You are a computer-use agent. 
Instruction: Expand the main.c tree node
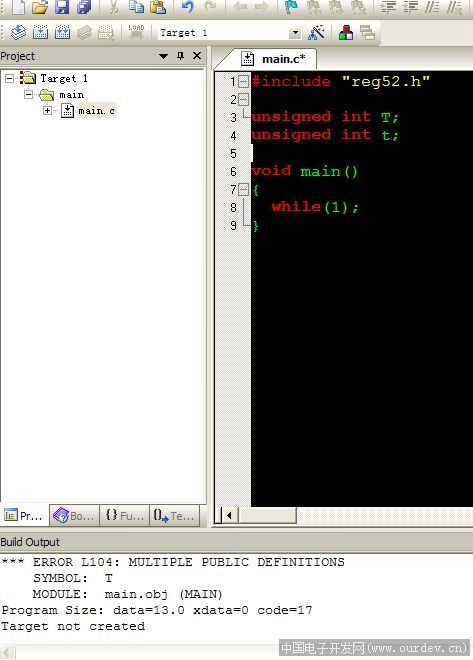tap(48, 111)
